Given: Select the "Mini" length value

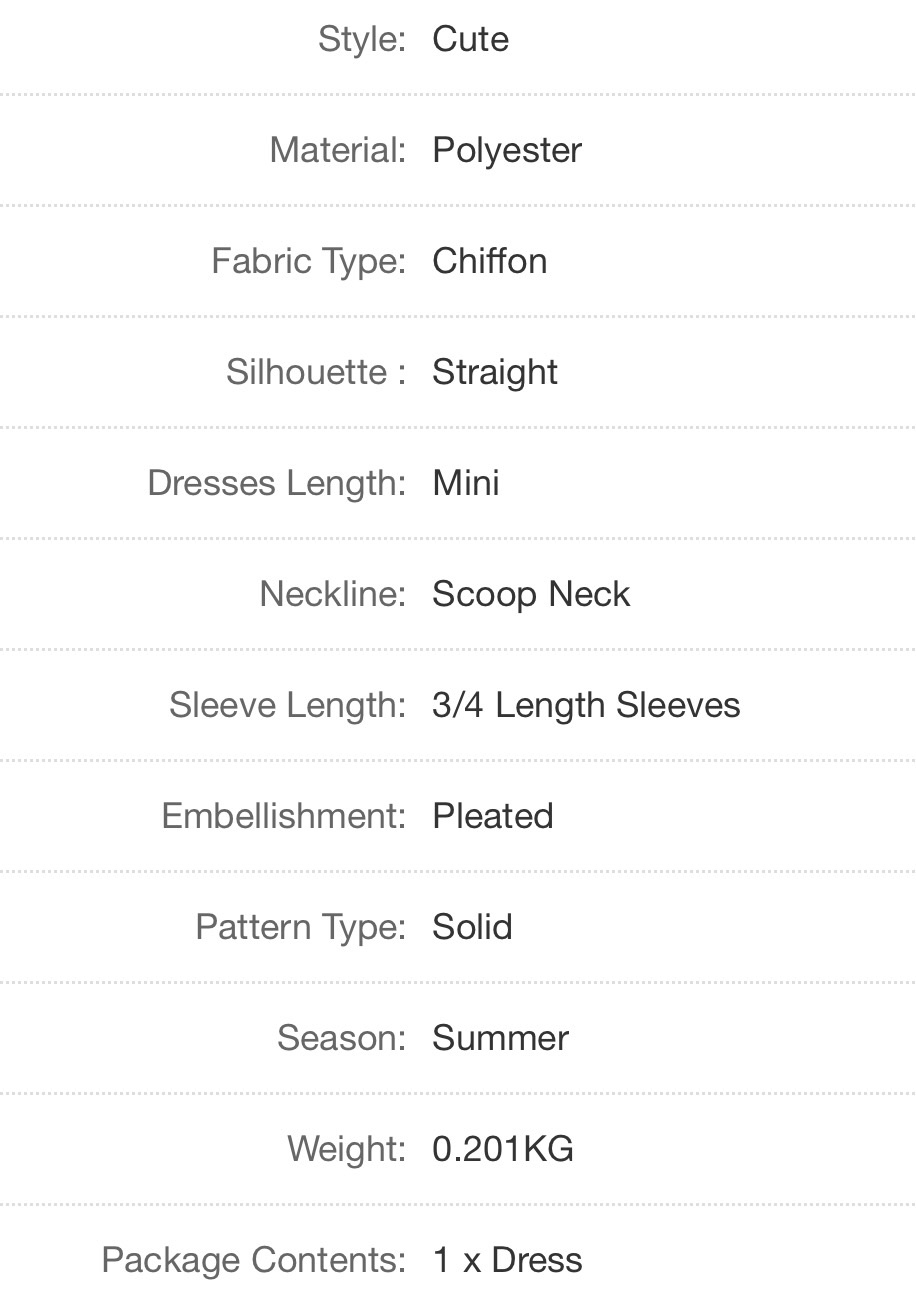Looking at the screenshot, I should (465, 483).
